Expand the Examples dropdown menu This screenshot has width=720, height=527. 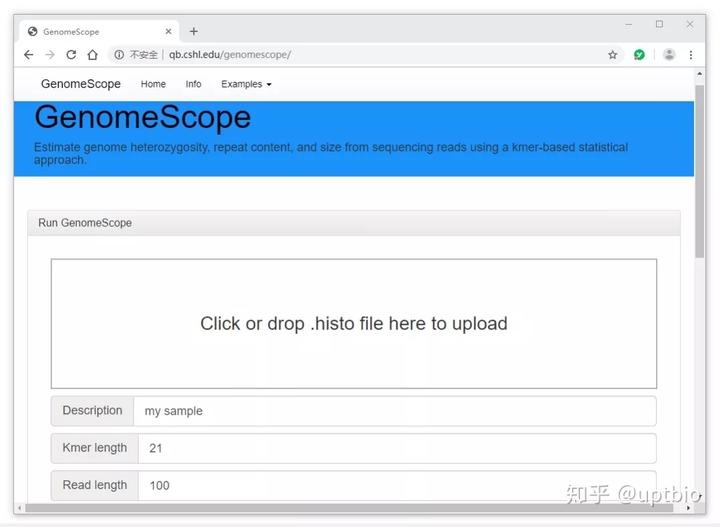click(246, 84)
